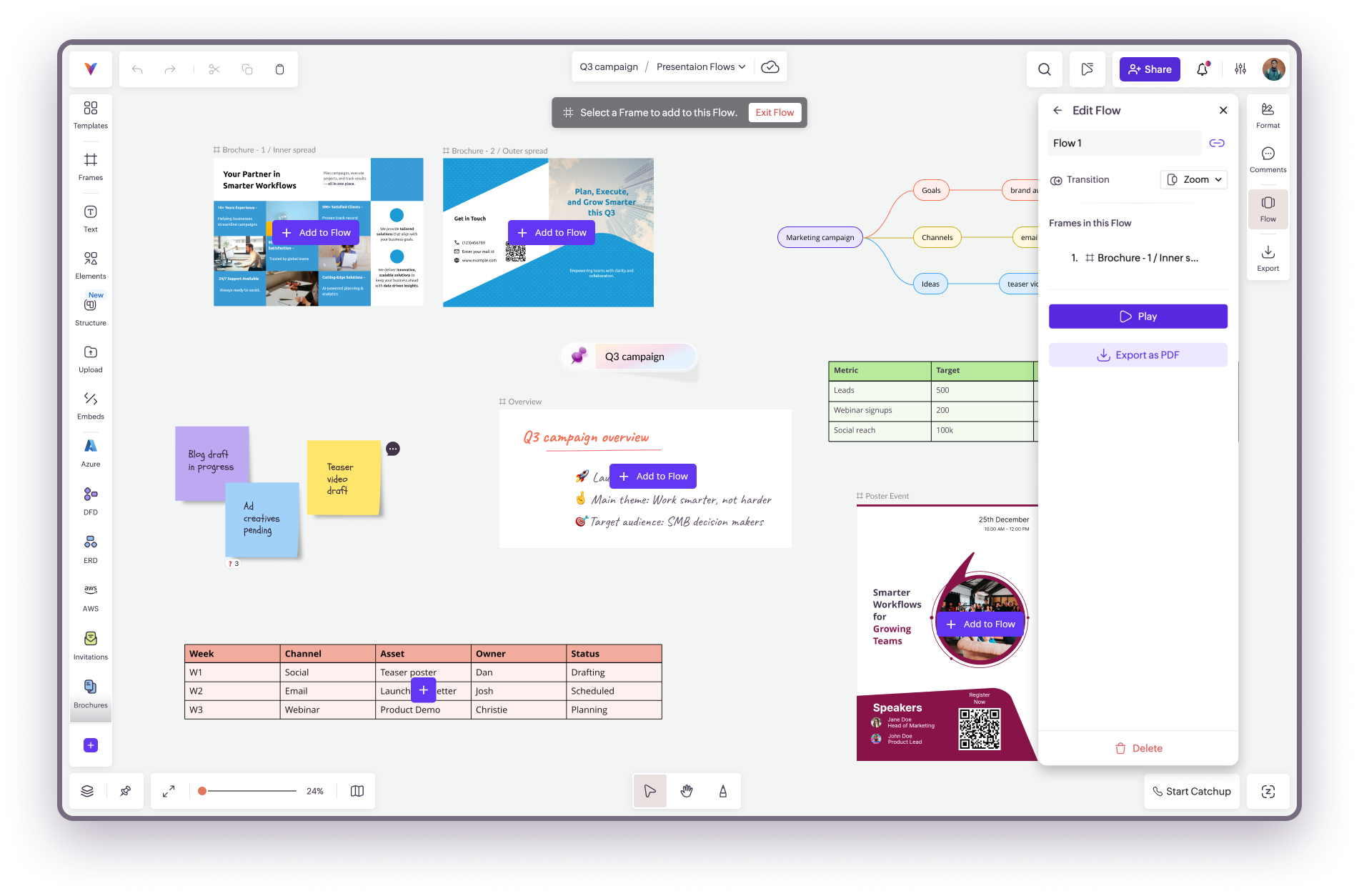
Task: Play the flow presentation
Action: (1138, 317)
